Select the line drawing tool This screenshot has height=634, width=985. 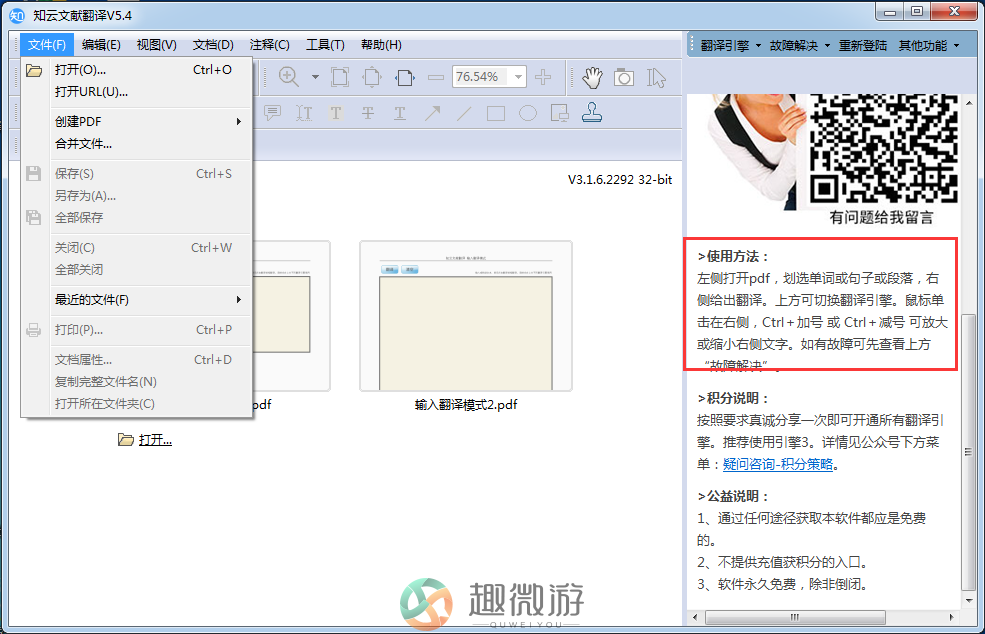click(x=464, y=113)
